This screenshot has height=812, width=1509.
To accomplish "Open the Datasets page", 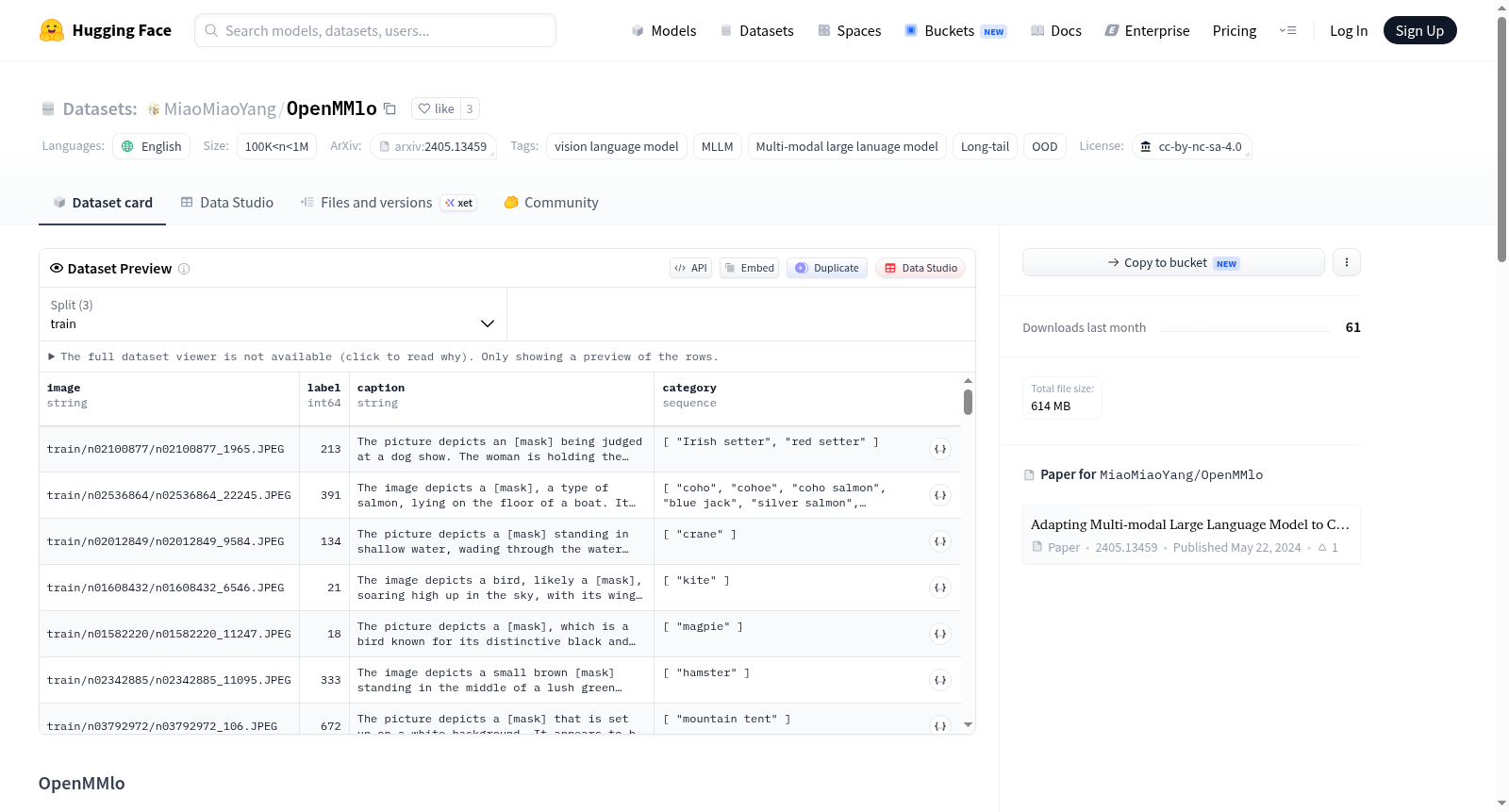I will click(756, 30).
